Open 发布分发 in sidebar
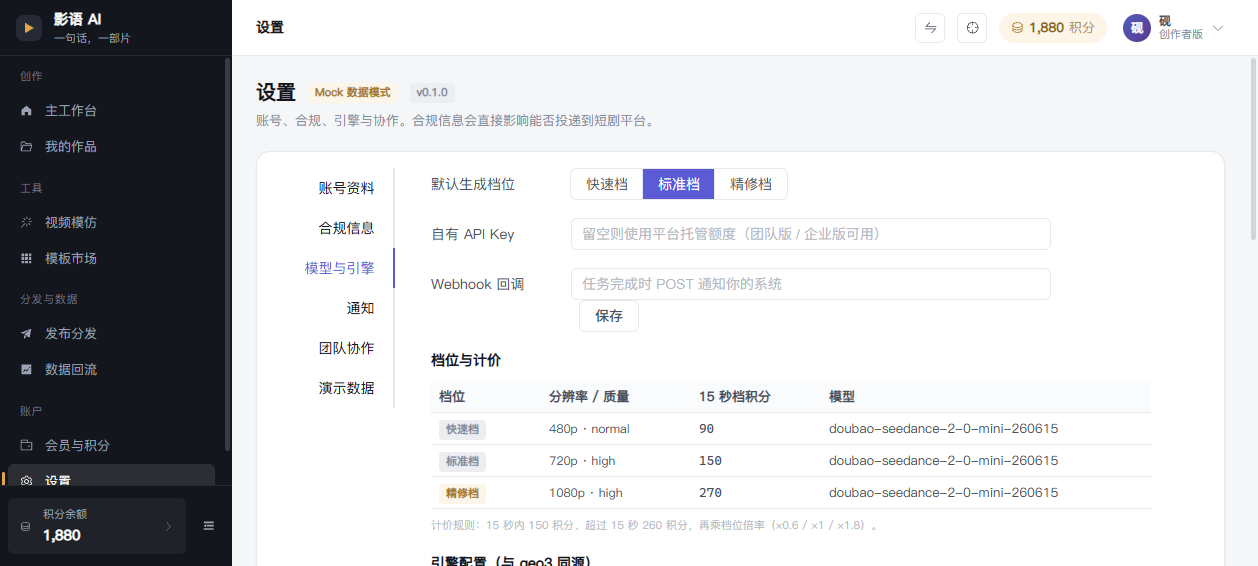This screenshot has height=566, width=1258. [111, 333]
